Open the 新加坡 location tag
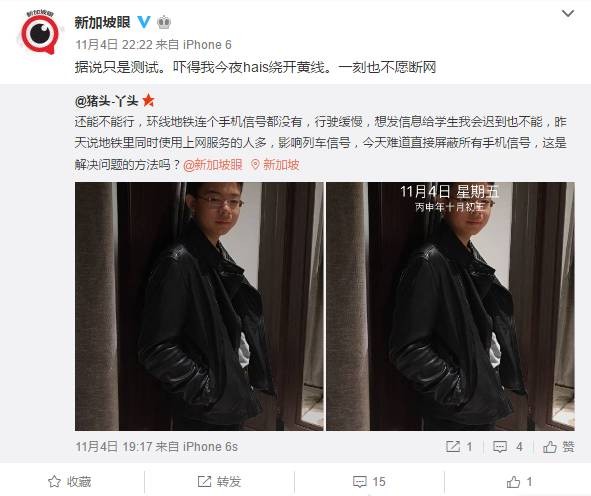Screen dimensions: 591x496 tap(275, 165)
